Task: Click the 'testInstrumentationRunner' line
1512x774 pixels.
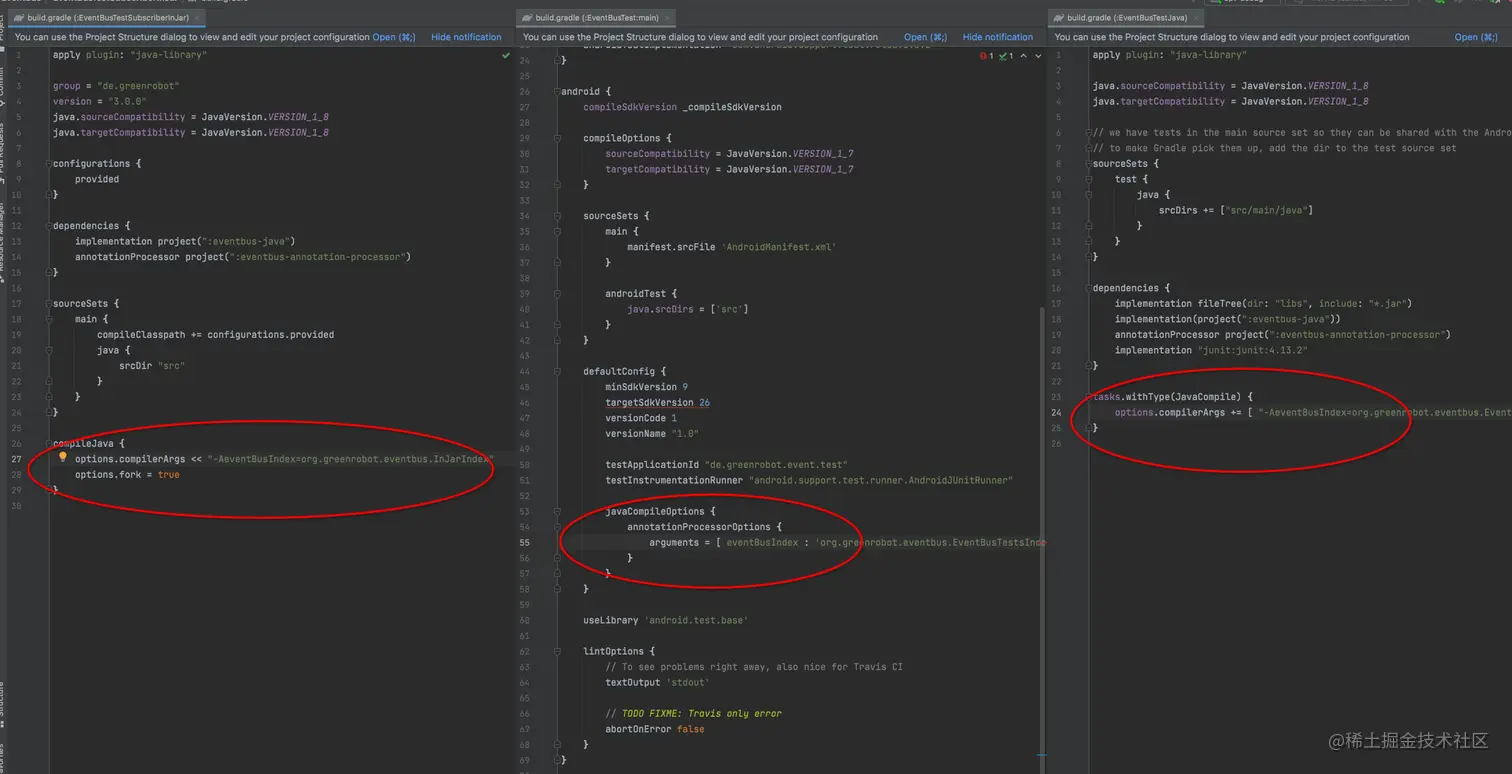Action: (809, 480)
